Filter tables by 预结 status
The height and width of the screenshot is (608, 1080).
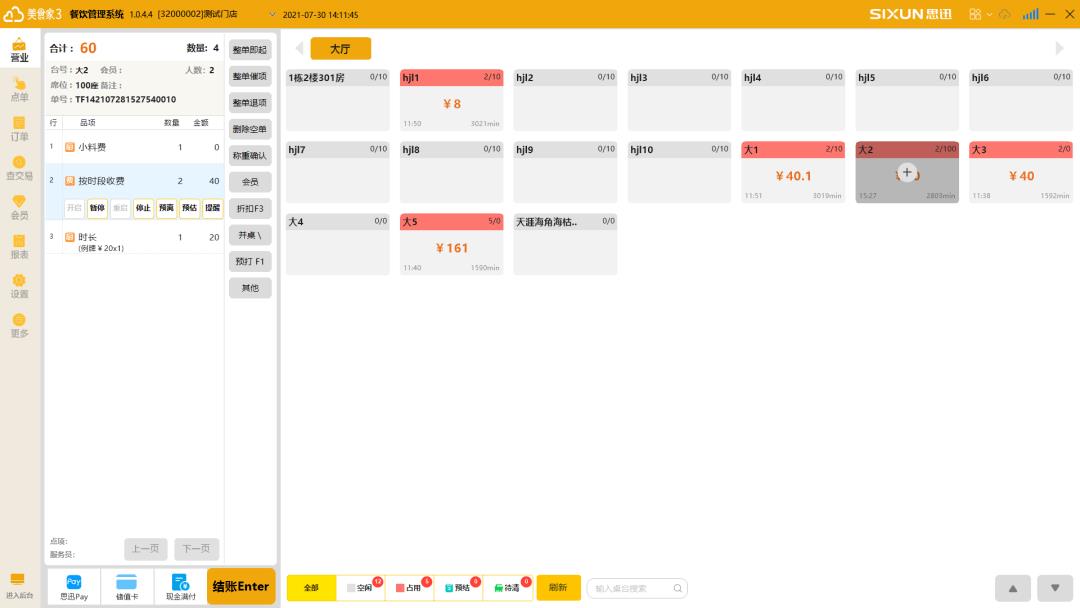coord(459,588)
